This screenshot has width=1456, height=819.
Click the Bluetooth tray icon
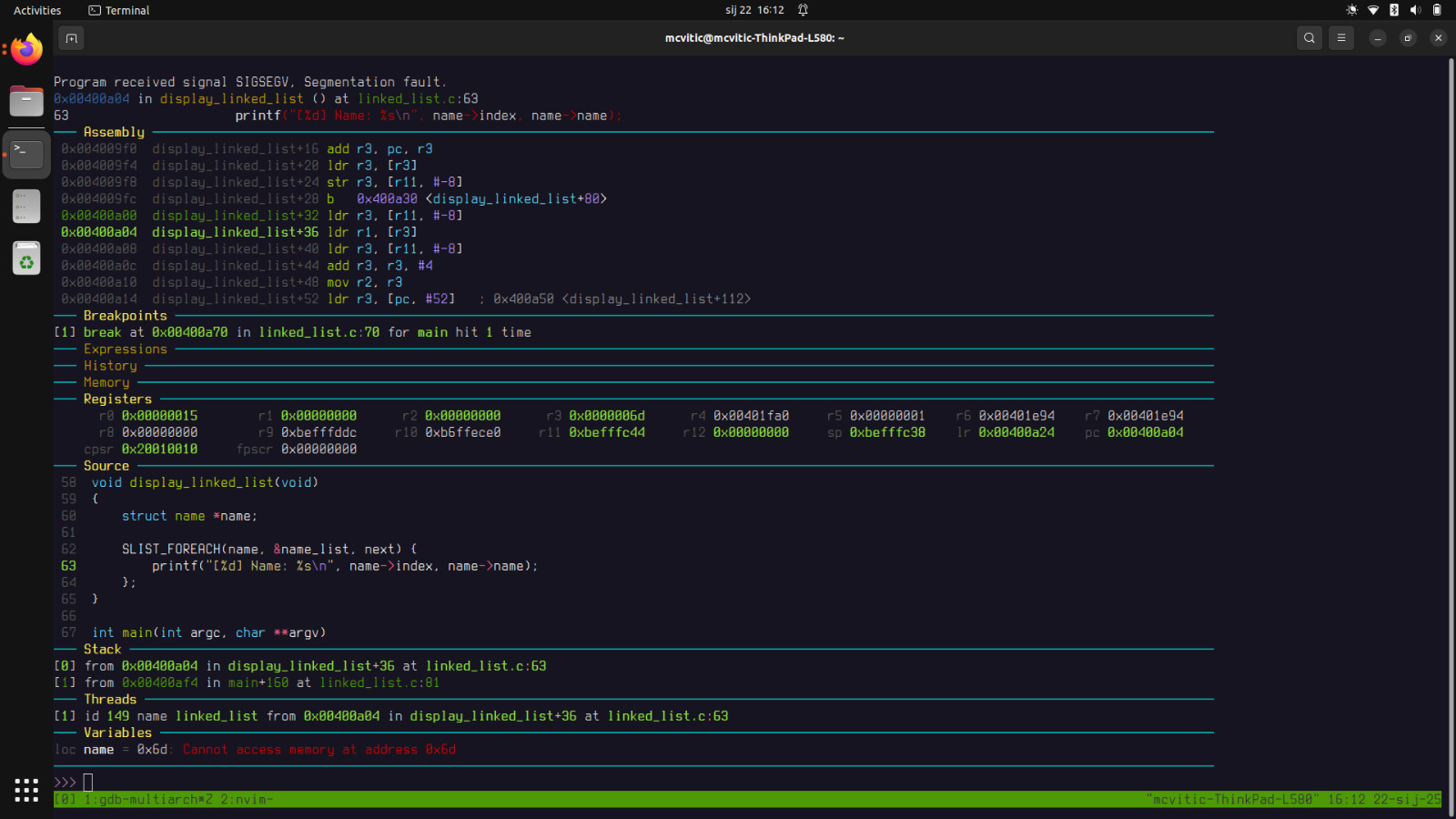(1394, 10)
